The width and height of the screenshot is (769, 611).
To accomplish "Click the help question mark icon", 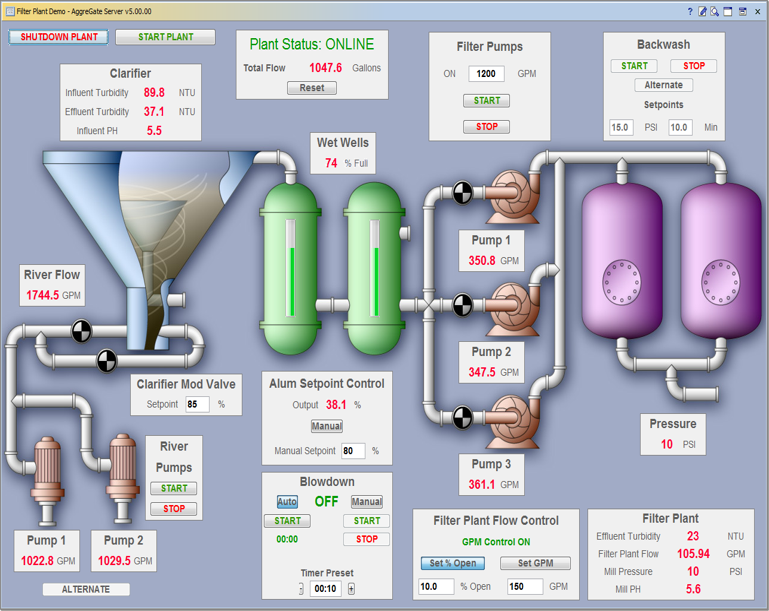I will tap(690, 11).
